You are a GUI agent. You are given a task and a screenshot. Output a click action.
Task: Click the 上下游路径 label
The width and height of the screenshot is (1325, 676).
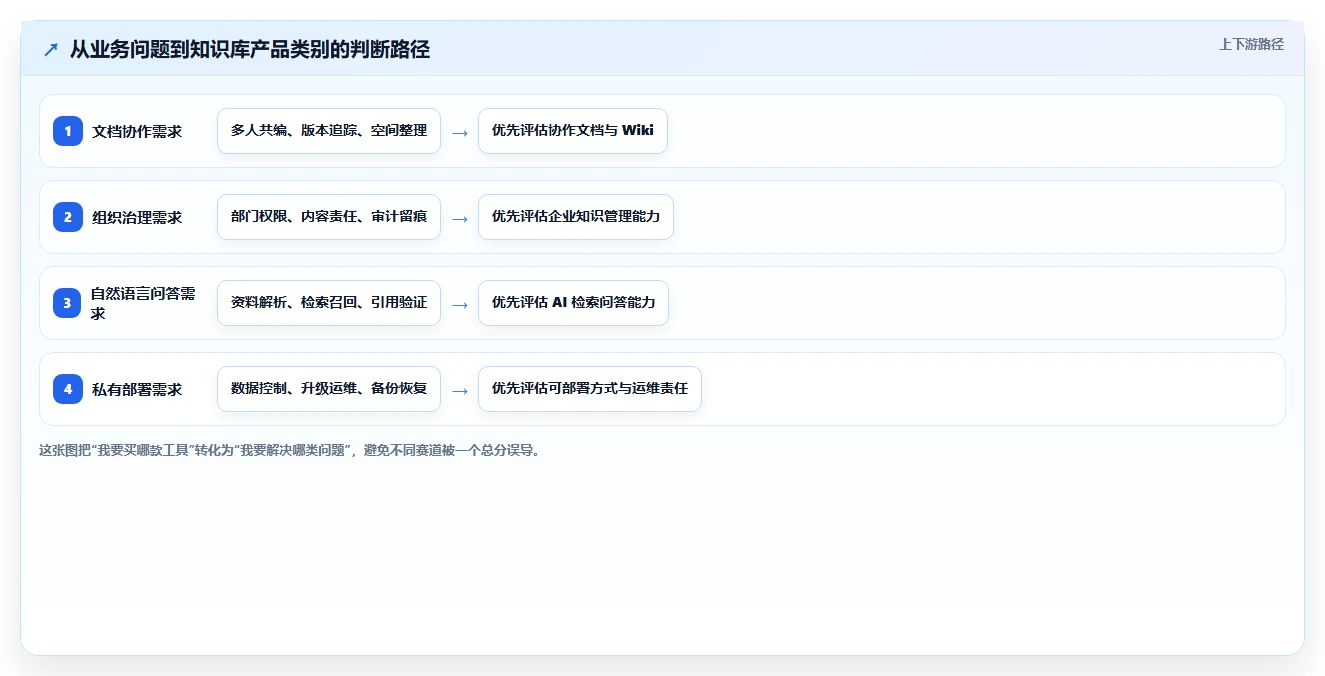pyautogui.click(x=1251, y=44)
